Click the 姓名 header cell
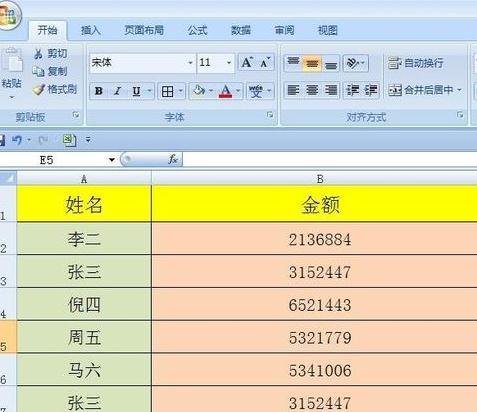Viewport: 477px width, 412px height. click(84, 204)
